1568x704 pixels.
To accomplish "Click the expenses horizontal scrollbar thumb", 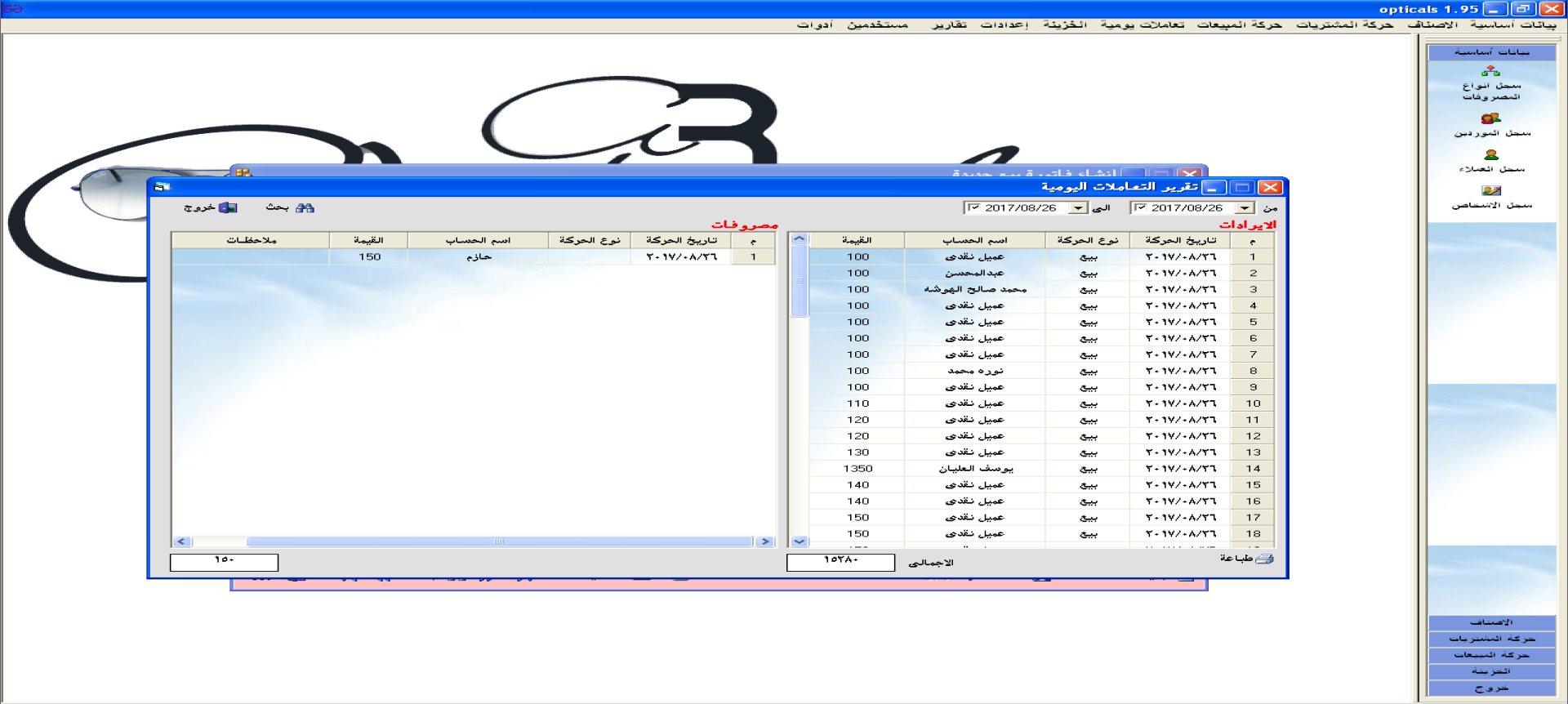I will tap(499, 541).
